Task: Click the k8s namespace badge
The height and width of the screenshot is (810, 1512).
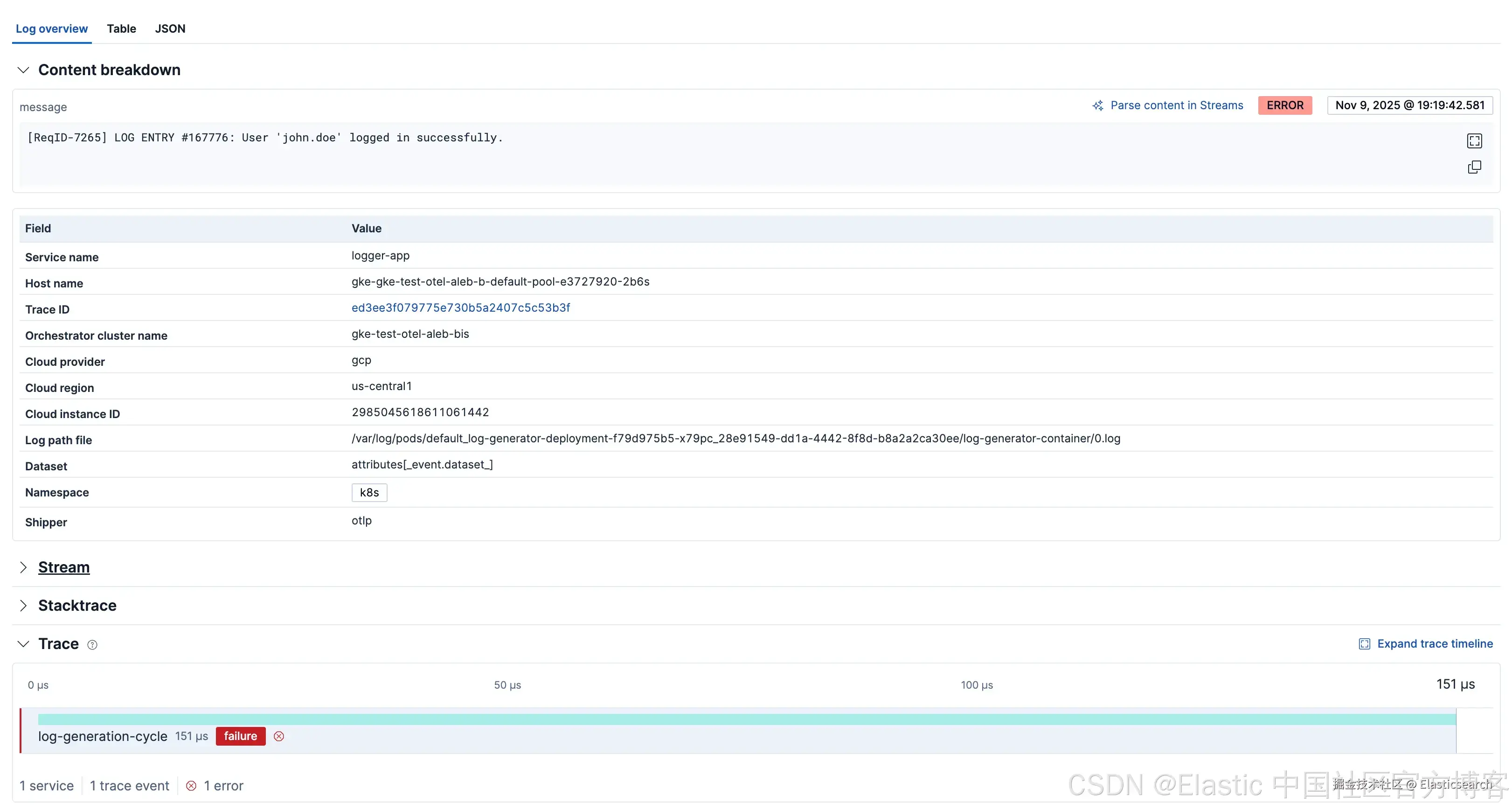Action: tap(369, 492)
